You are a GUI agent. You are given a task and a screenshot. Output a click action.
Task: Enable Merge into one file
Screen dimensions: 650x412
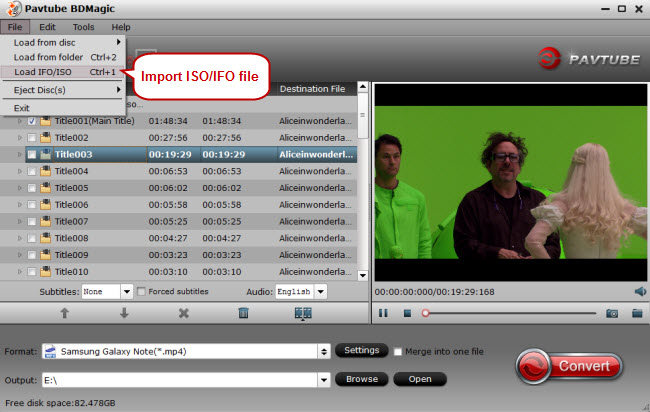[x=398, y=352]
